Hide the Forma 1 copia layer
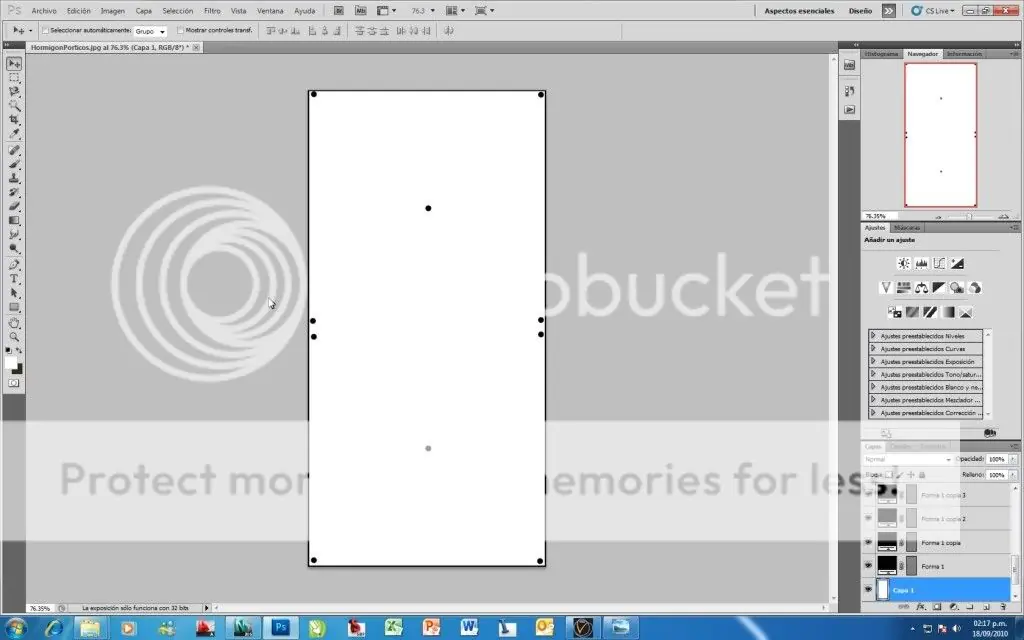1024x640 pixels. [x=868, y=542]
